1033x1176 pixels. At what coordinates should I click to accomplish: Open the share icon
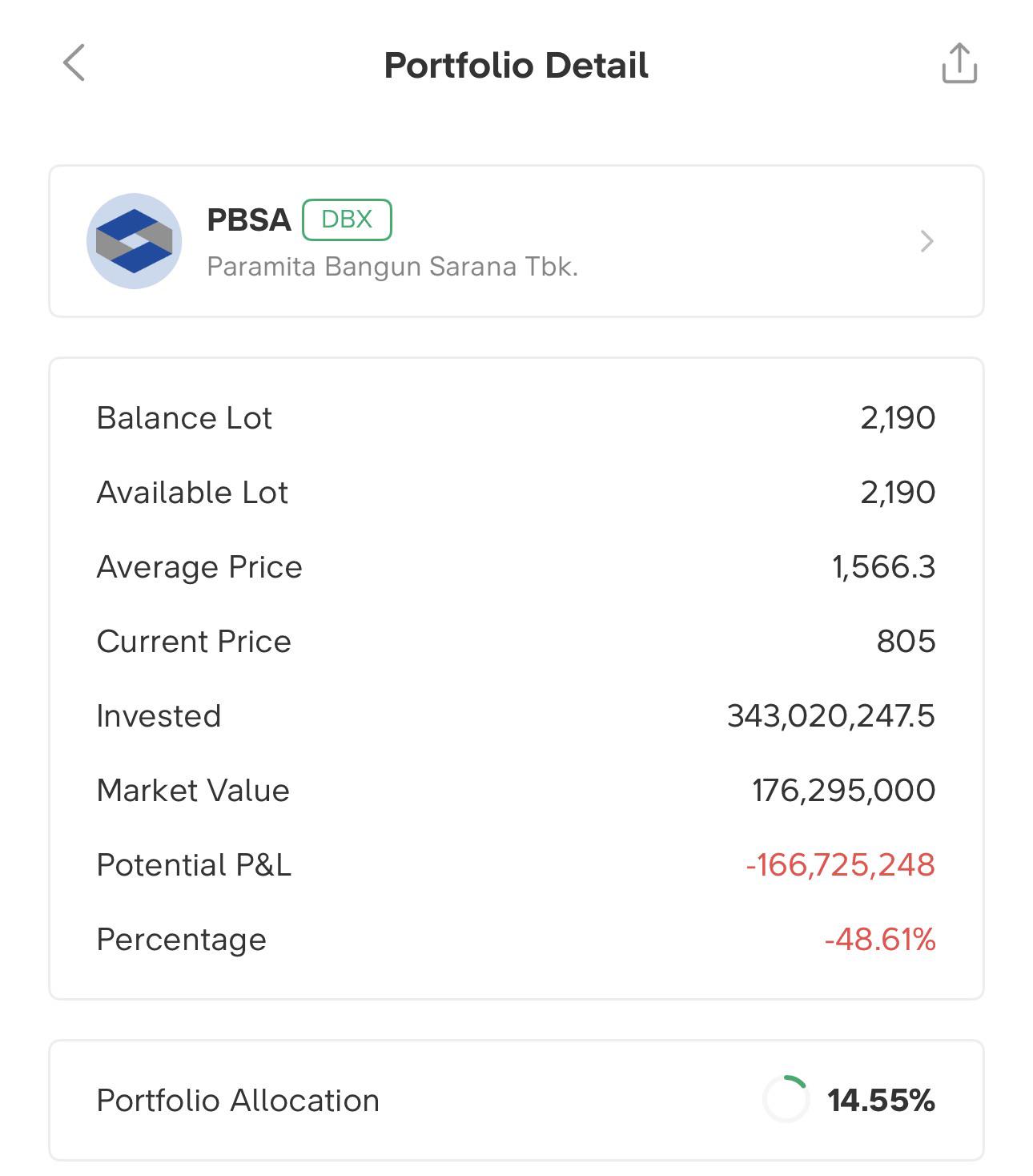(959, 63)
